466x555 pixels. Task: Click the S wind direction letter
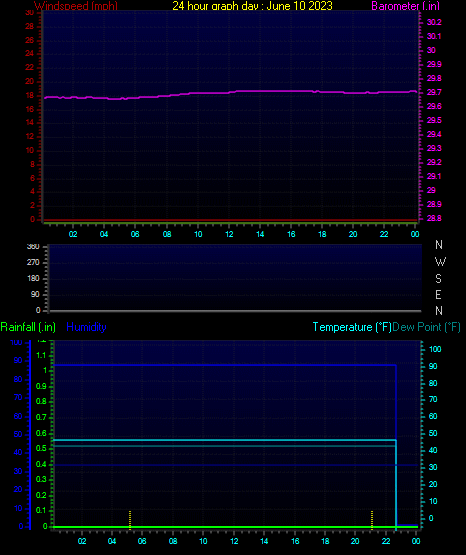pyautogui.click(x=438, y=279)
